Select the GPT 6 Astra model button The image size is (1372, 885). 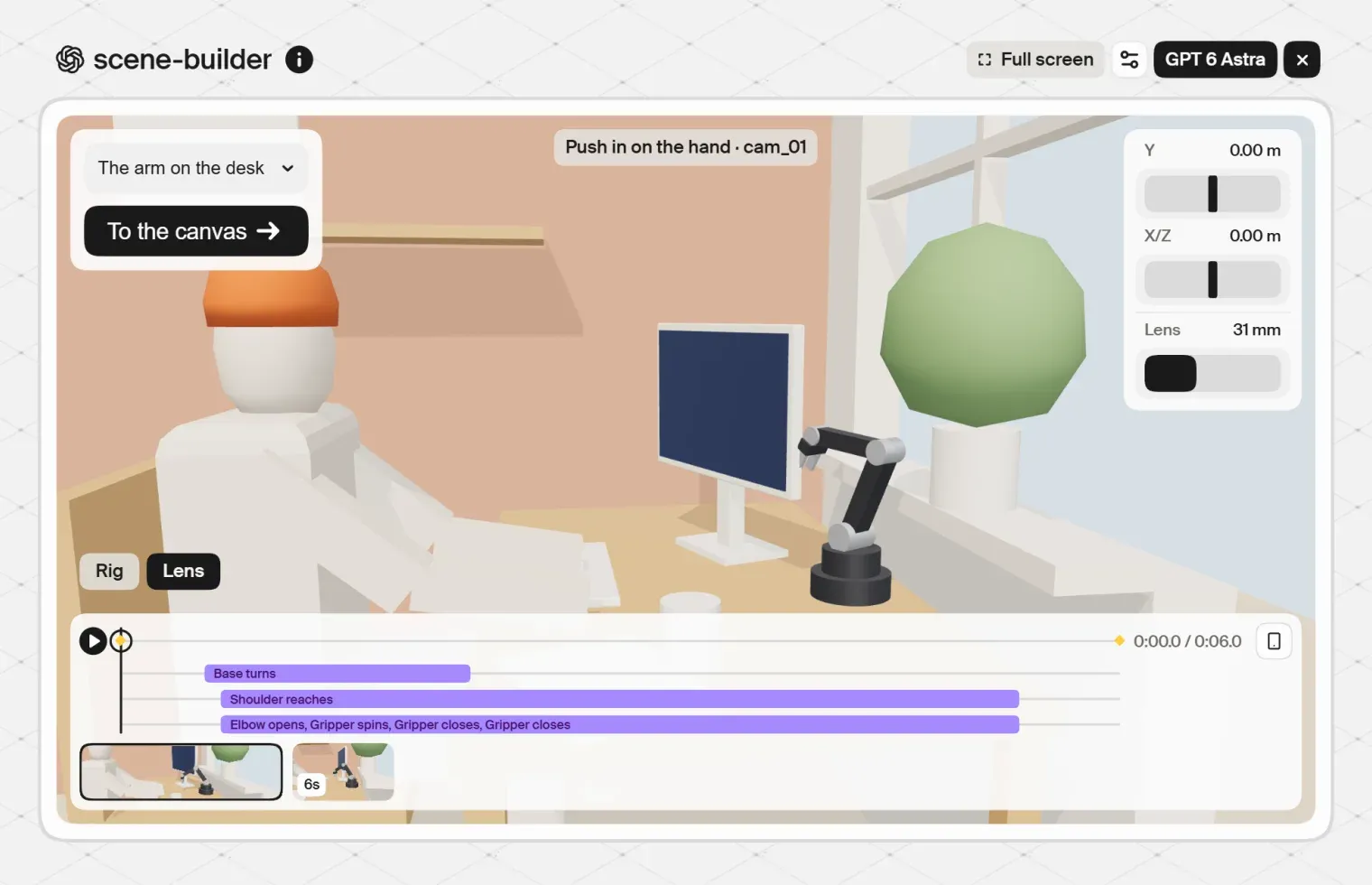point(1215,60)
